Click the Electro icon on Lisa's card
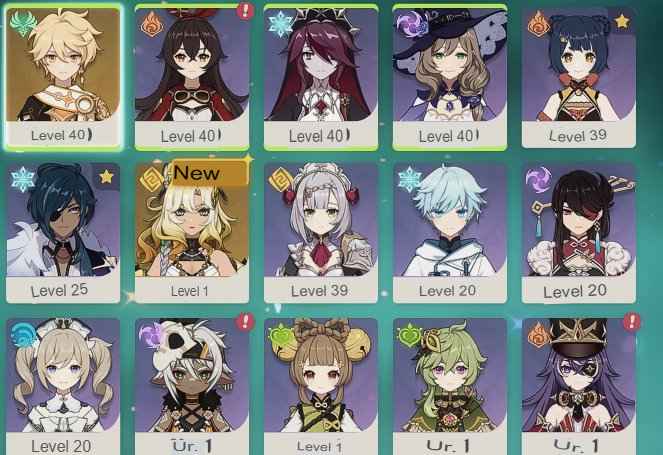The width and height of the screenshot is (663, 455). tap(409, 23)
